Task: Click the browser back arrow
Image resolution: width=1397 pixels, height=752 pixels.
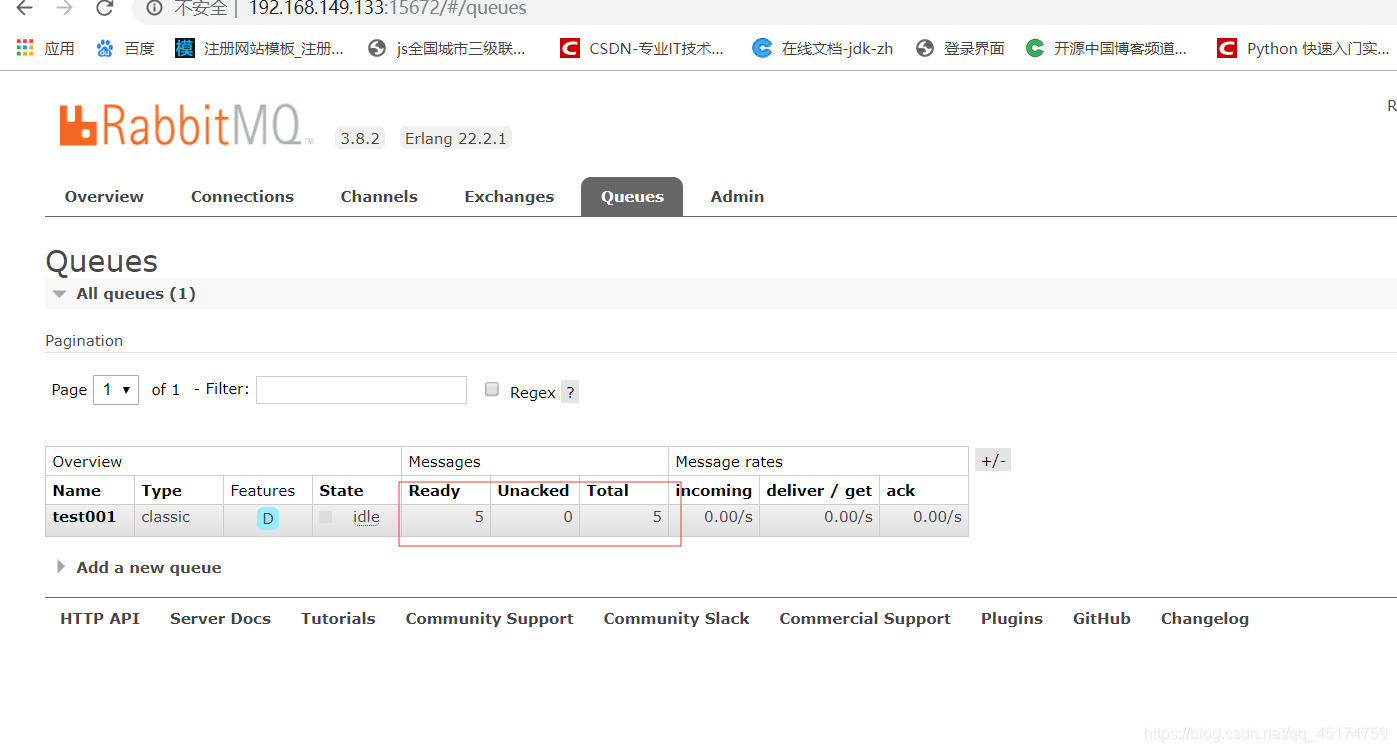Action: [25, 8]
